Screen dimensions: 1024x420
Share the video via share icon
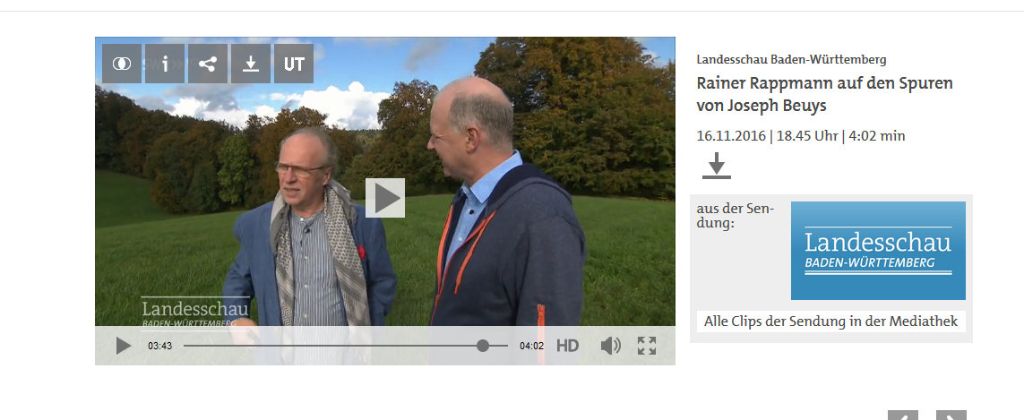tap(208, 63)
